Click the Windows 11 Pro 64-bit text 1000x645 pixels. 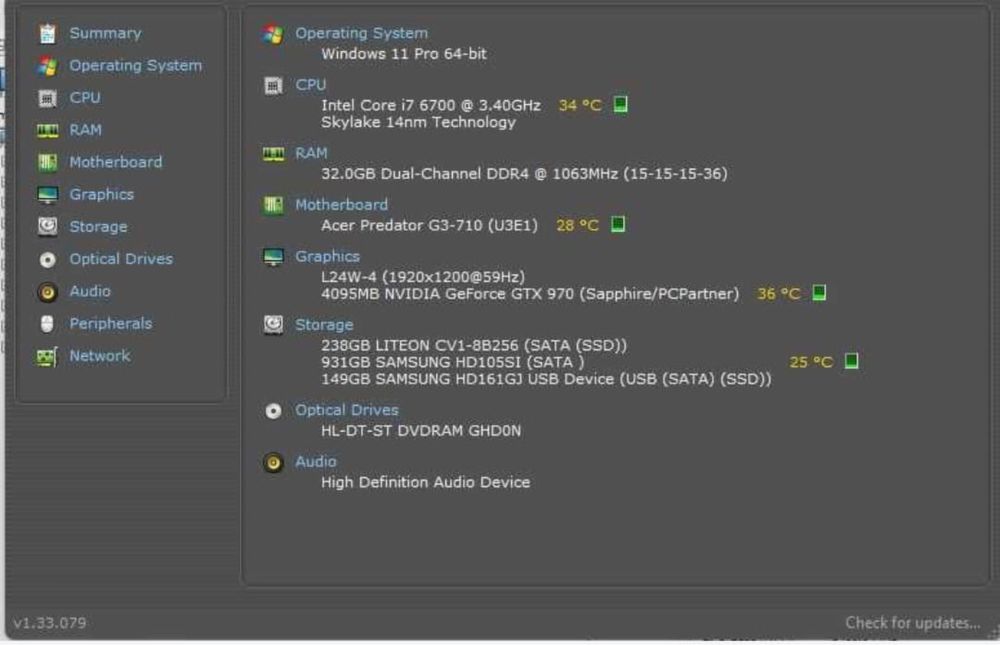coord(404,54)
